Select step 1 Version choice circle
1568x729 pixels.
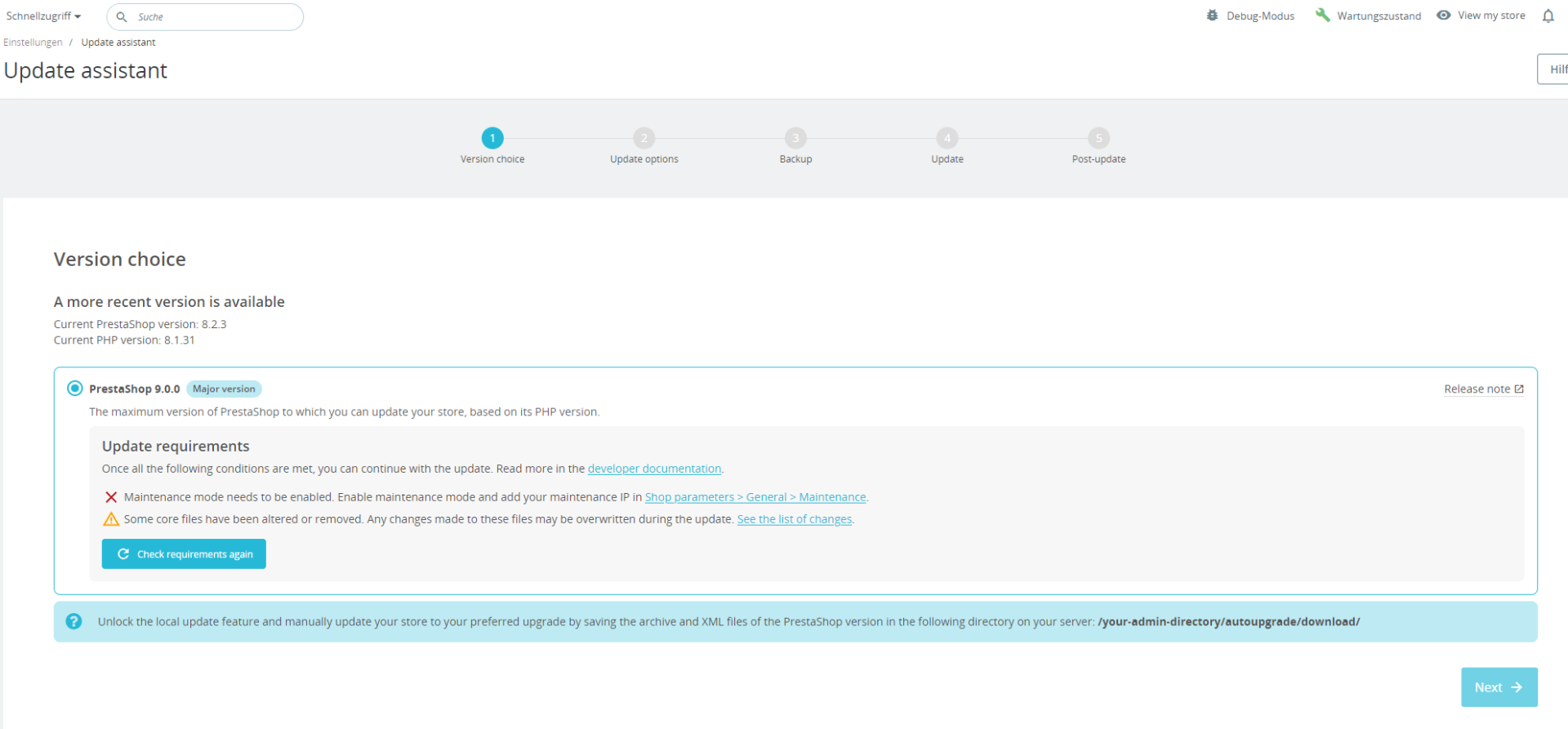pyautogui.click(x=492, y=138)
